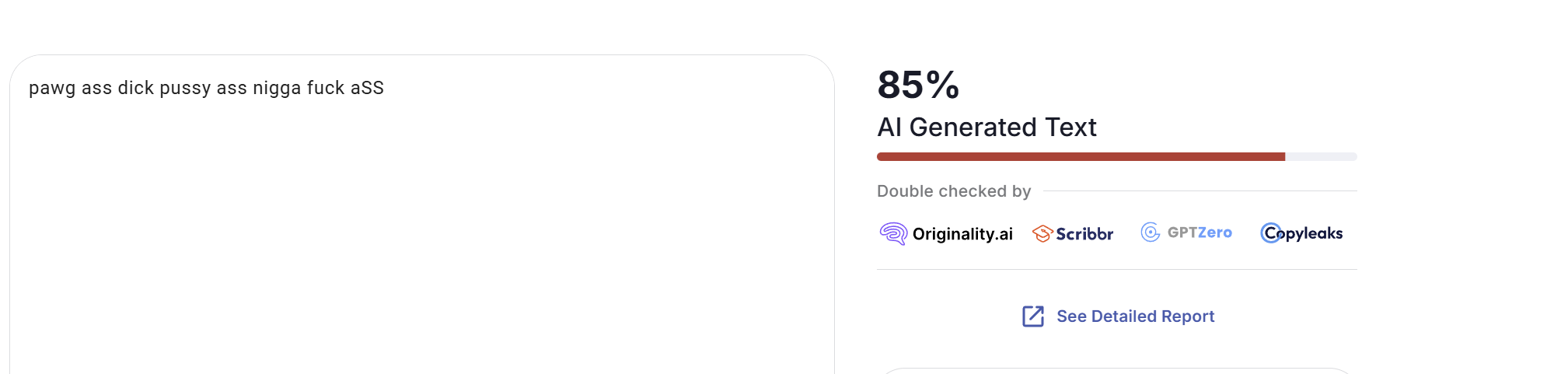Click the Copyleaks circled C logo
This screenshot has width=1568, height=374.
(1270, 233)
